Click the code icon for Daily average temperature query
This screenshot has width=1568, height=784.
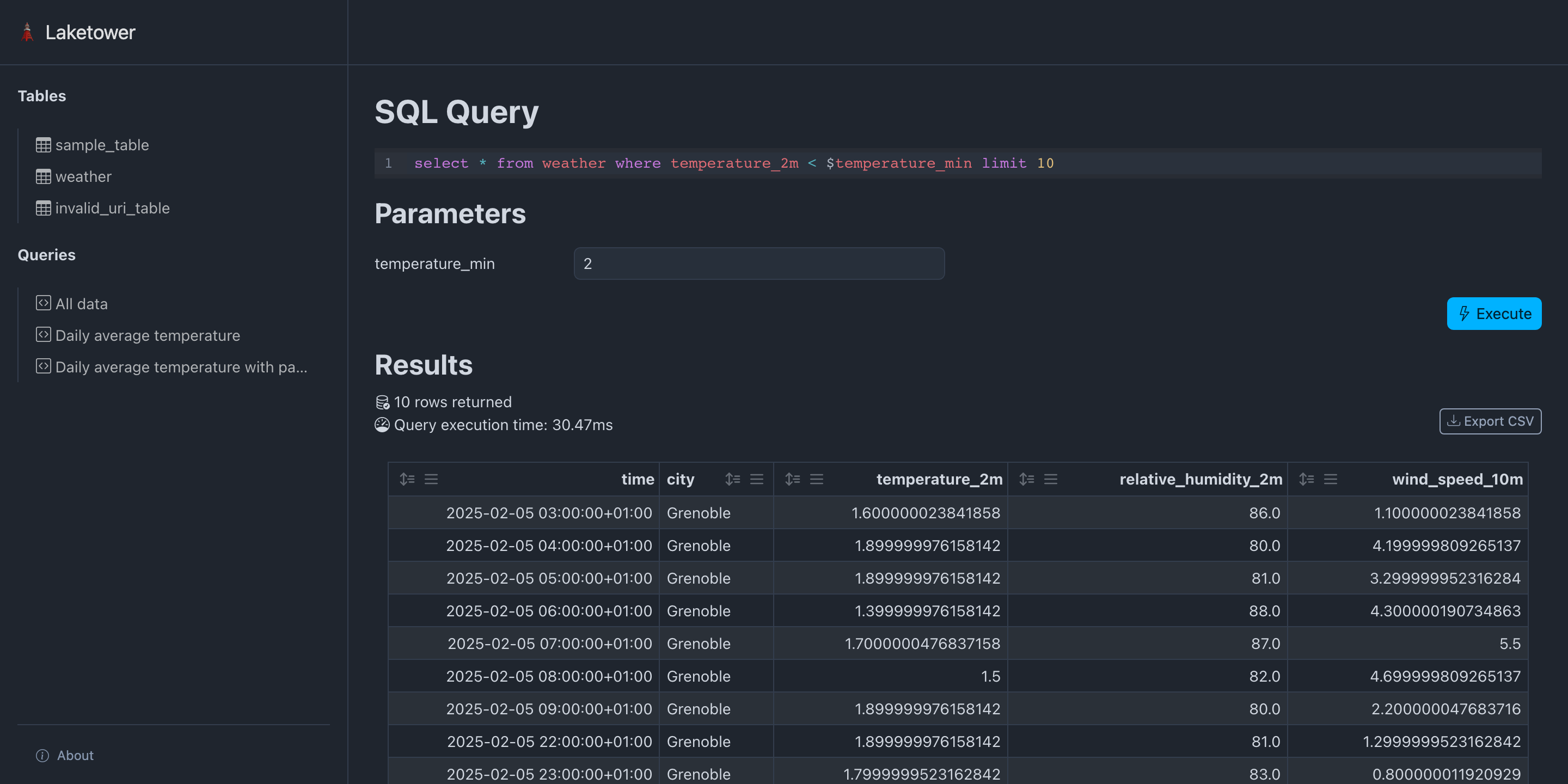(42, 334)
